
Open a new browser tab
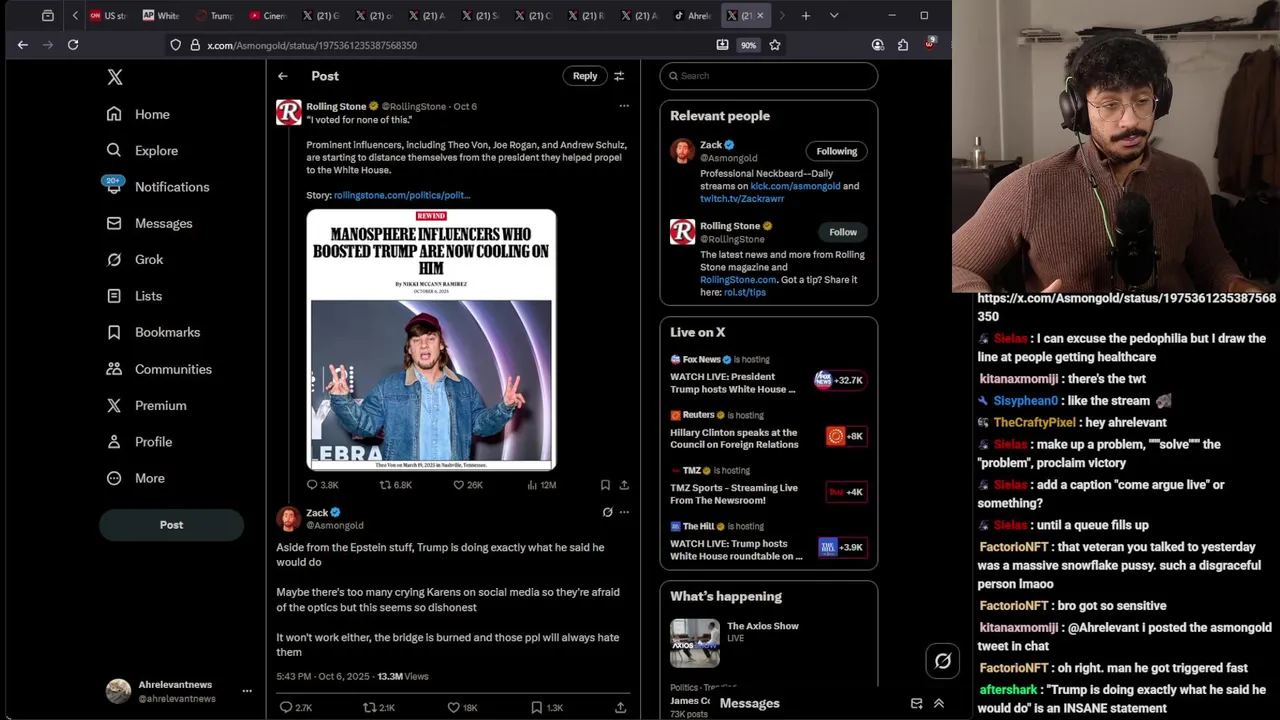[x=806, y=15]
